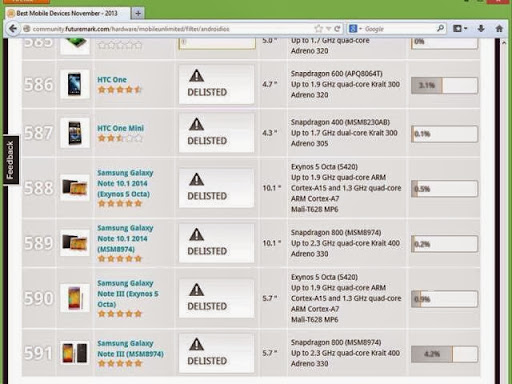The height and width of the screenshot is (384, 512).
Task: Go to the browser home page icon
Action: coord(499,29)
